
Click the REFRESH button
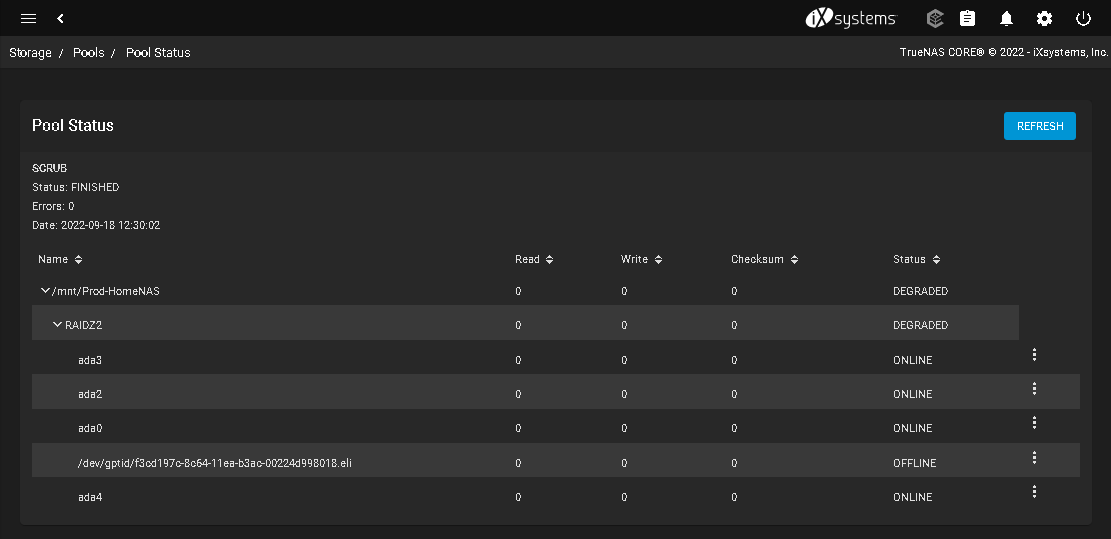coord(1039,126)
